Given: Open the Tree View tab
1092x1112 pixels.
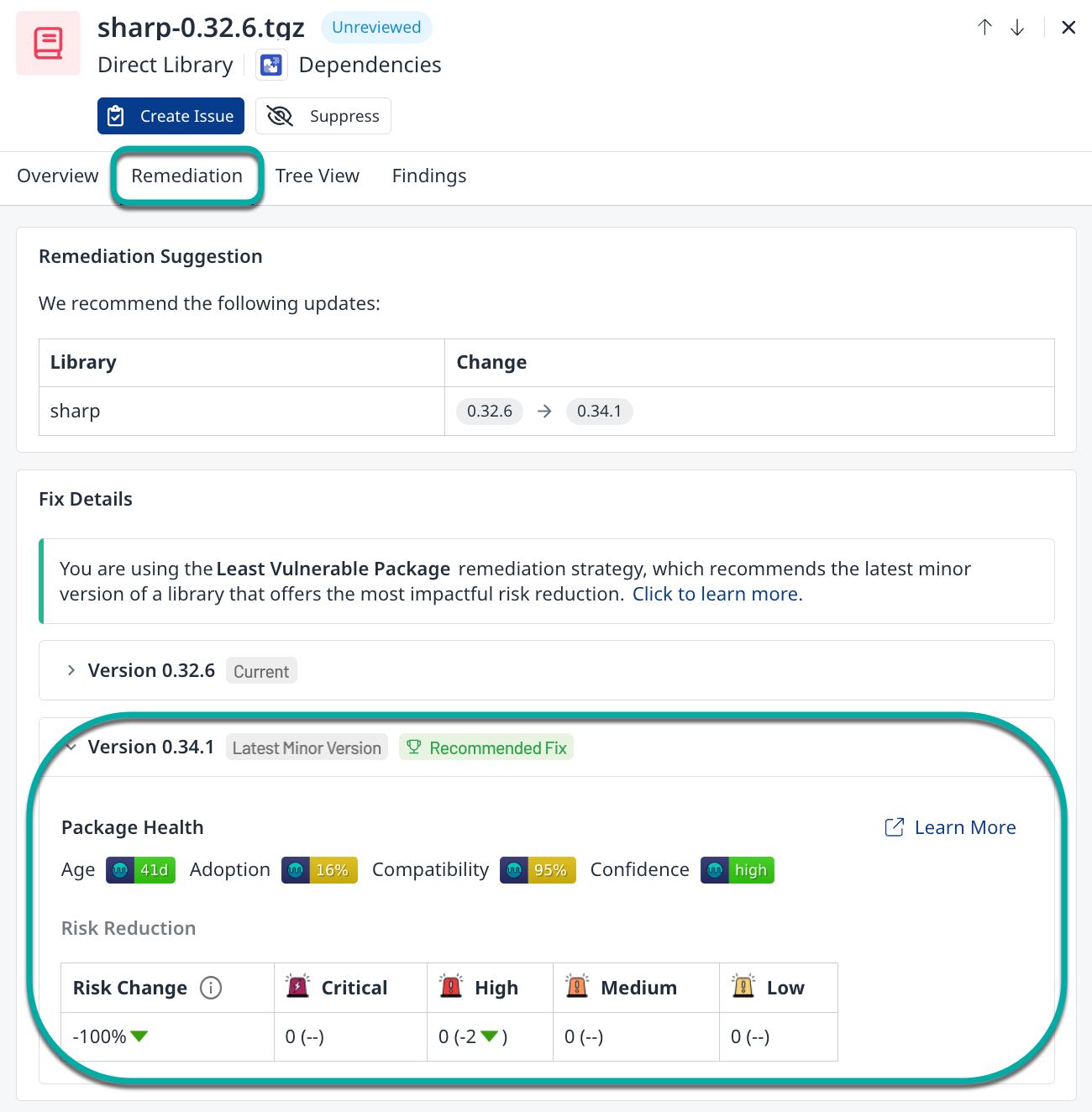Looking at the screenshot, I should 318,176.
